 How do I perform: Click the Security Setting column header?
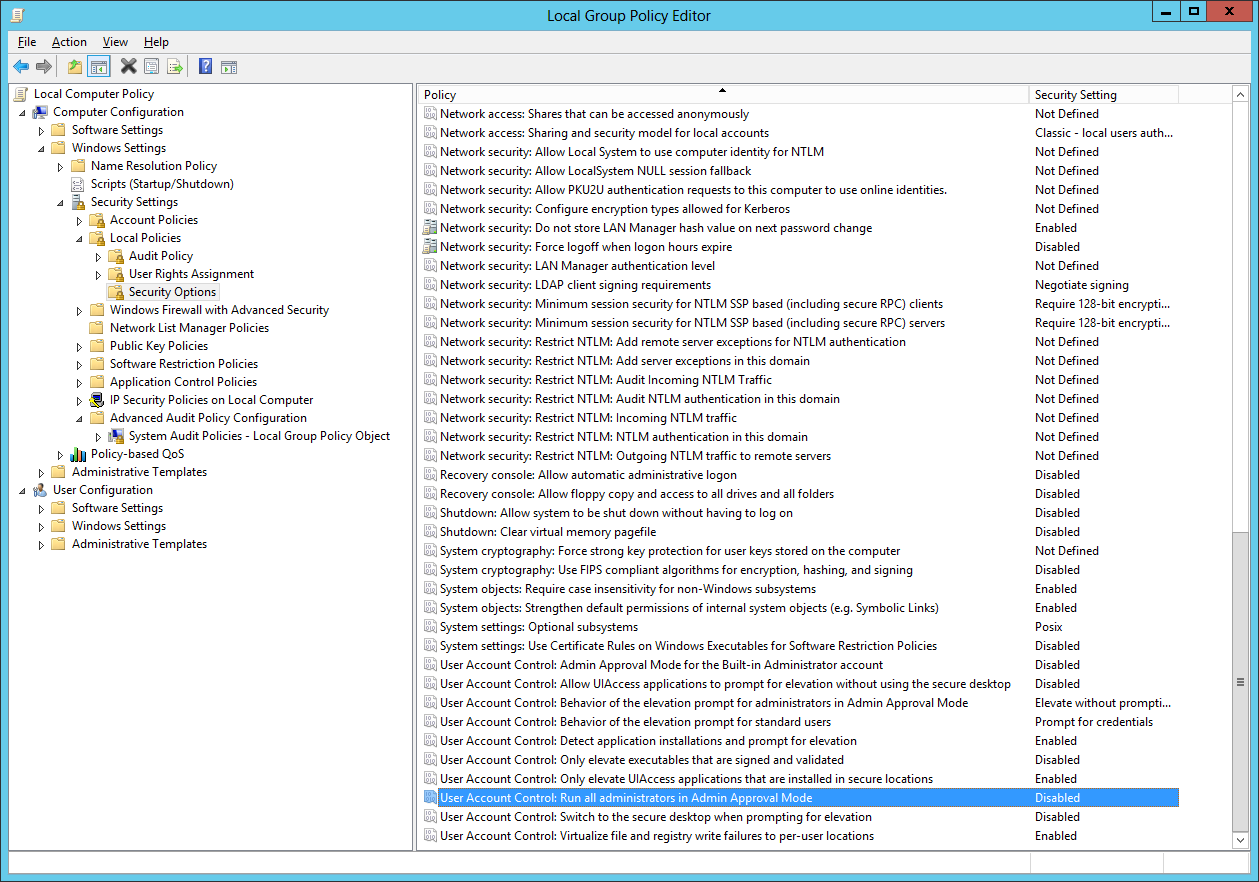[x=1100, y=95]
